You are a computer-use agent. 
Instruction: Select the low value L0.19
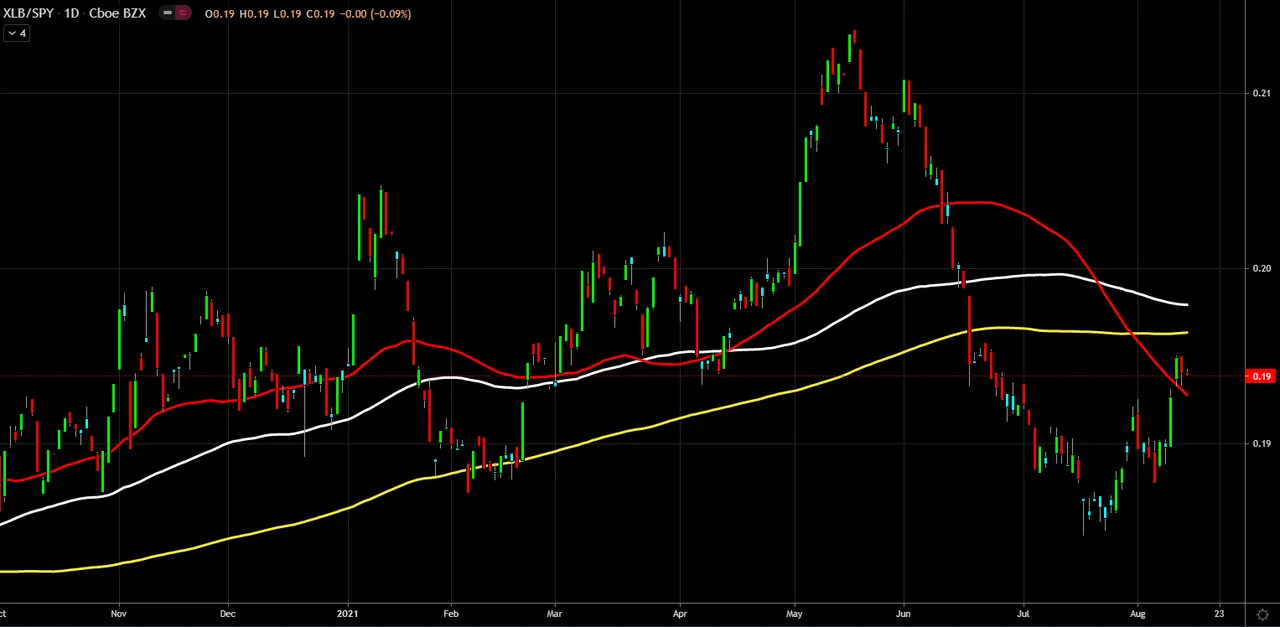point(285,14)
